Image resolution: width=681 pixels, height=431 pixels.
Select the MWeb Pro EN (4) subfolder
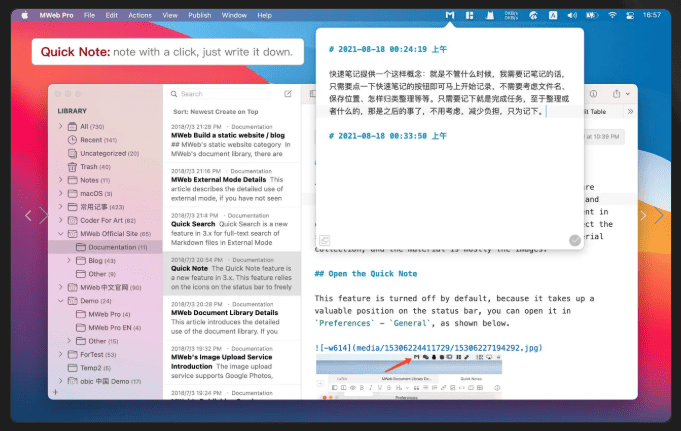106,328
